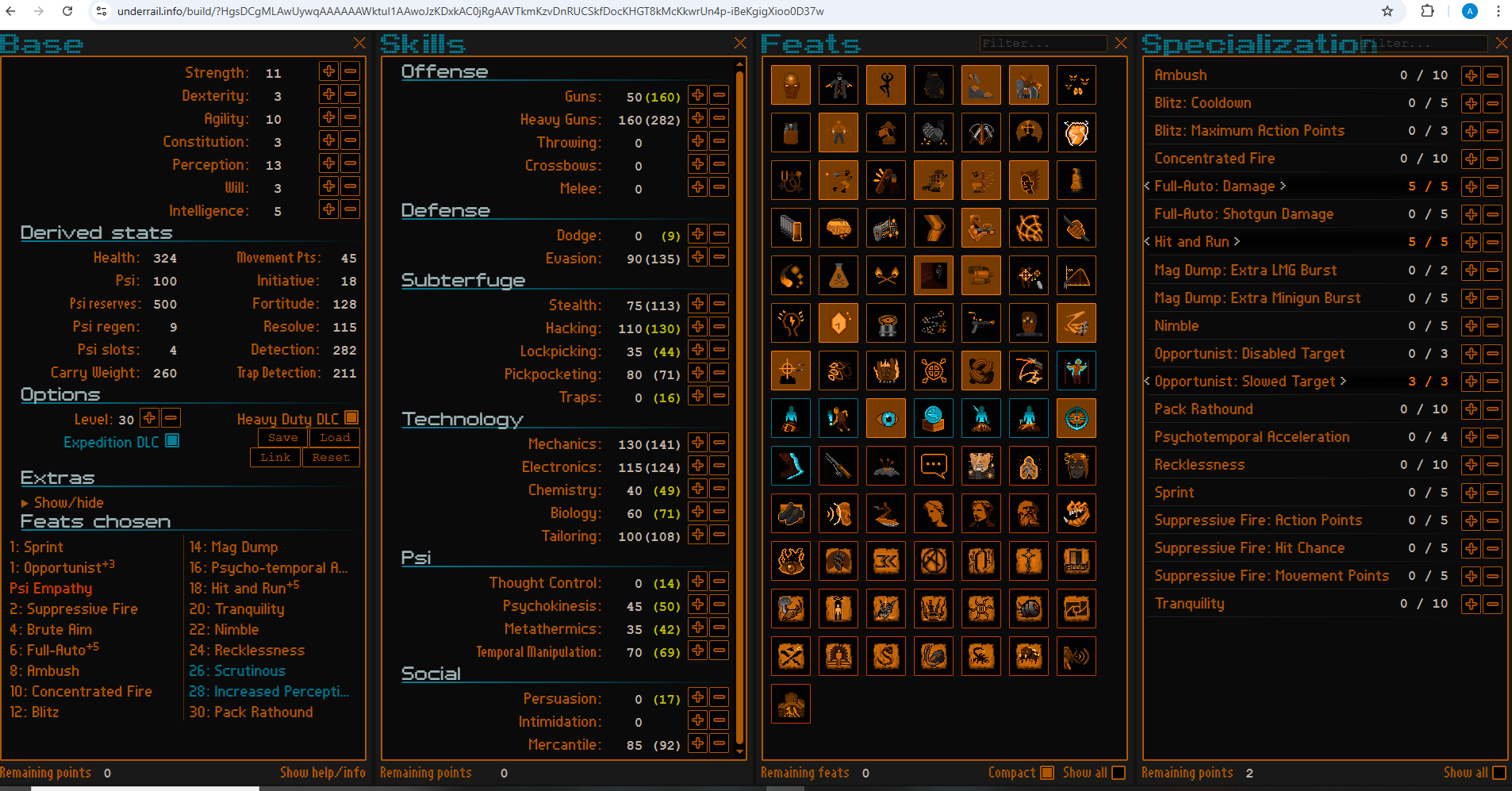Select the graph curve feat icon

[1076, 276]
